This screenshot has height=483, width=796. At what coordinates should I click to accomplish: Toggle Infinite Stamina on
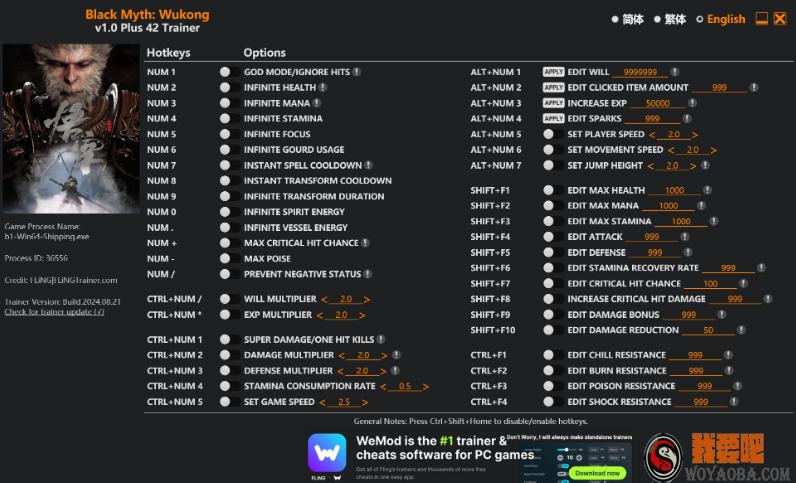click(x=225, y=119)
